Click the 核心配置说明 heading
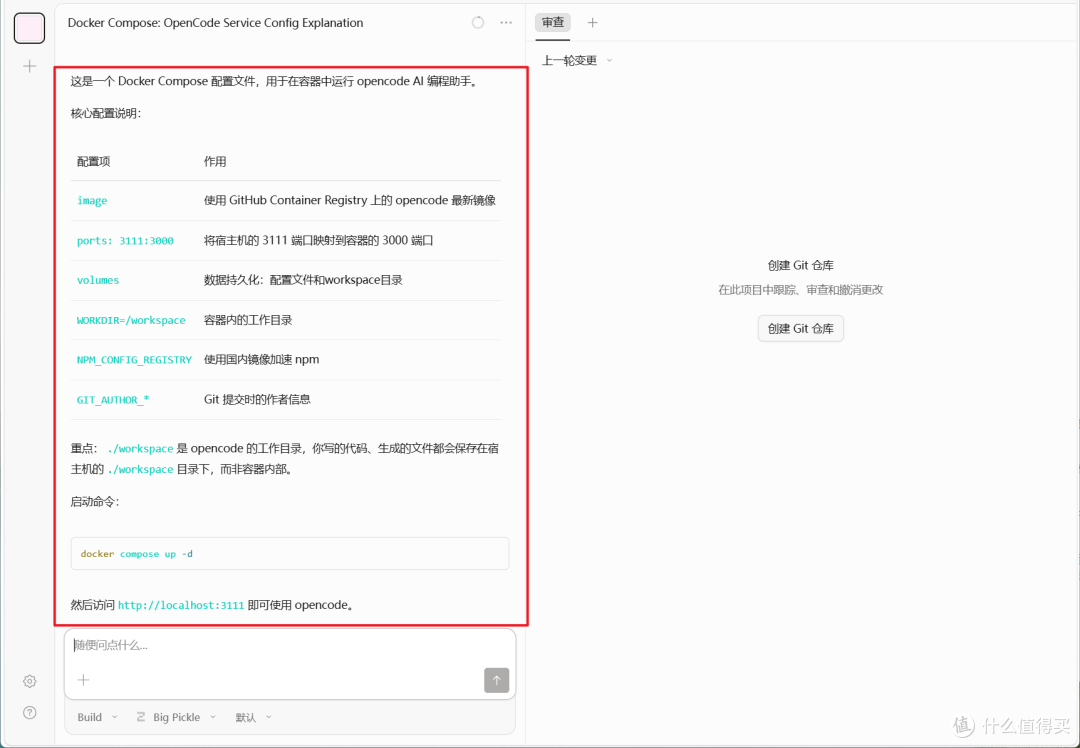 click(106, 114)
